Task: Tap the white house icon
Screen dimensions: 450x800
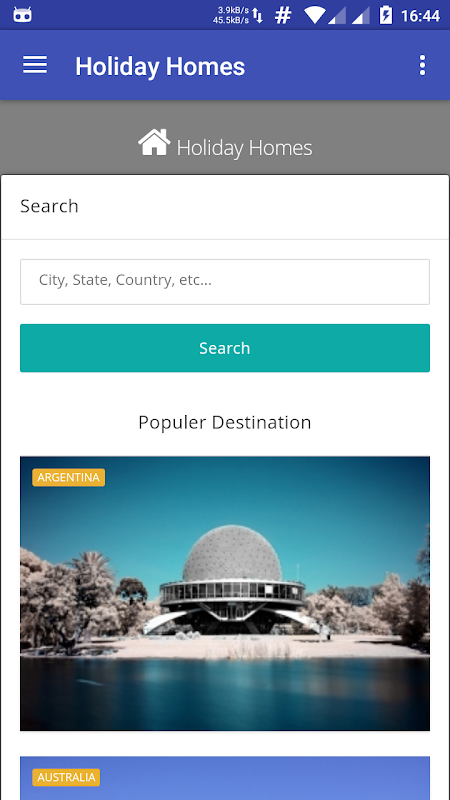Action: pyautogui.click(x=154, y=142)
